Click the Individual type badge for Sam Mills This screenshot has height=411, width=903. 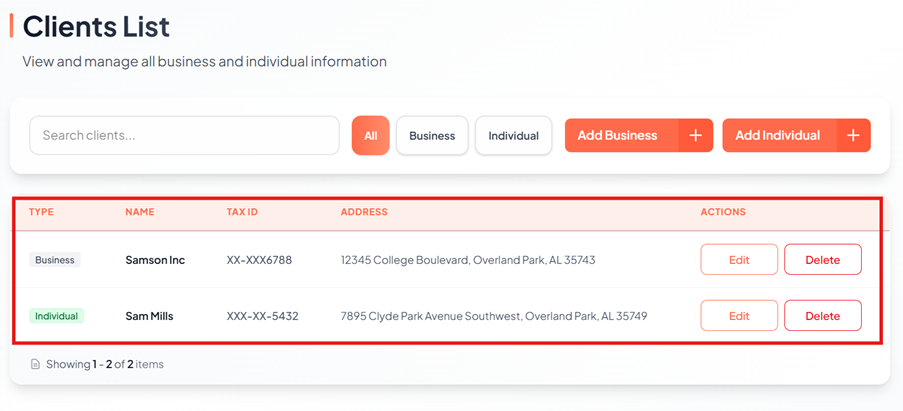(56, 316)
